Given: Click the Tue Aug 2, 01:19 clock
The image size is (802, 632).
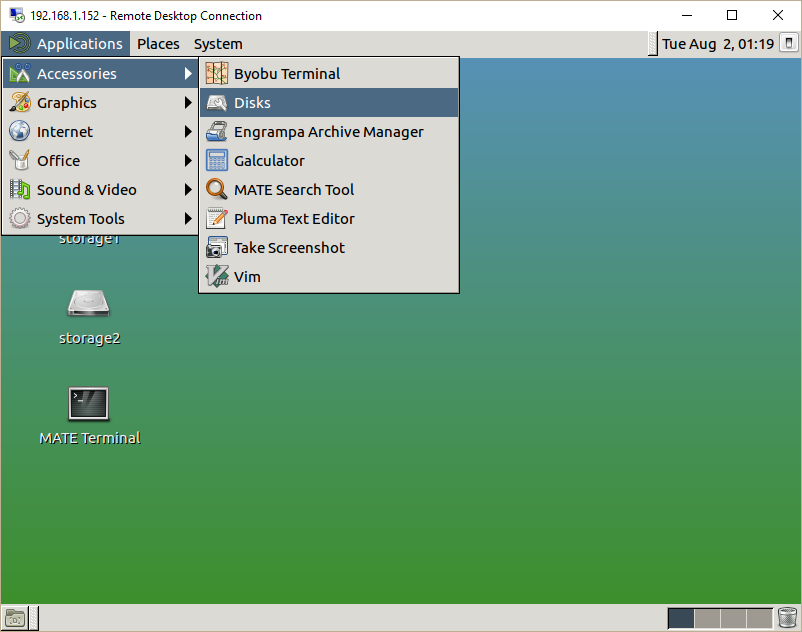Looking at the screenshot, I should coord(718,44).
